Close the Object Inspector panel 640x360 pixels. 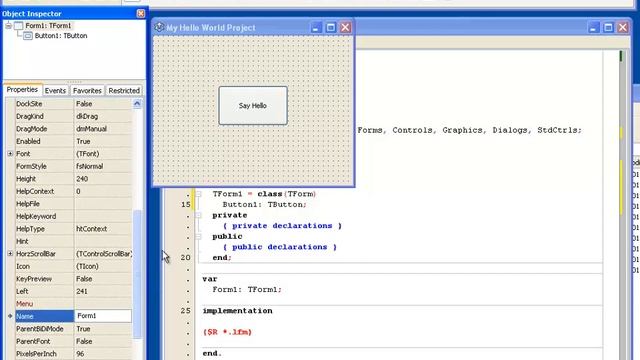coord(140,14)
